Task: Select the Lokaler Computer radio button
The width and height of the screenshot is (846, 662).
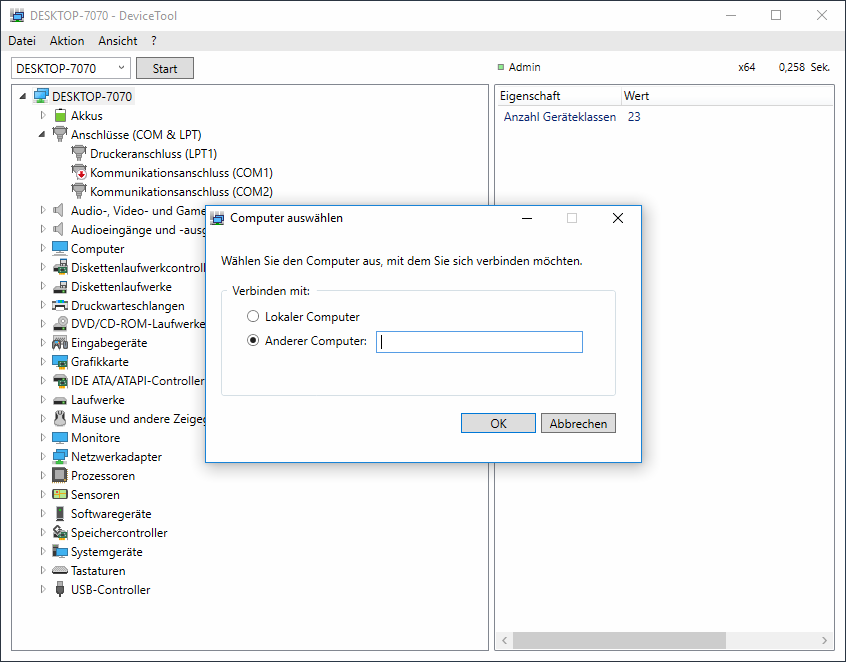Action: [252, 317]
